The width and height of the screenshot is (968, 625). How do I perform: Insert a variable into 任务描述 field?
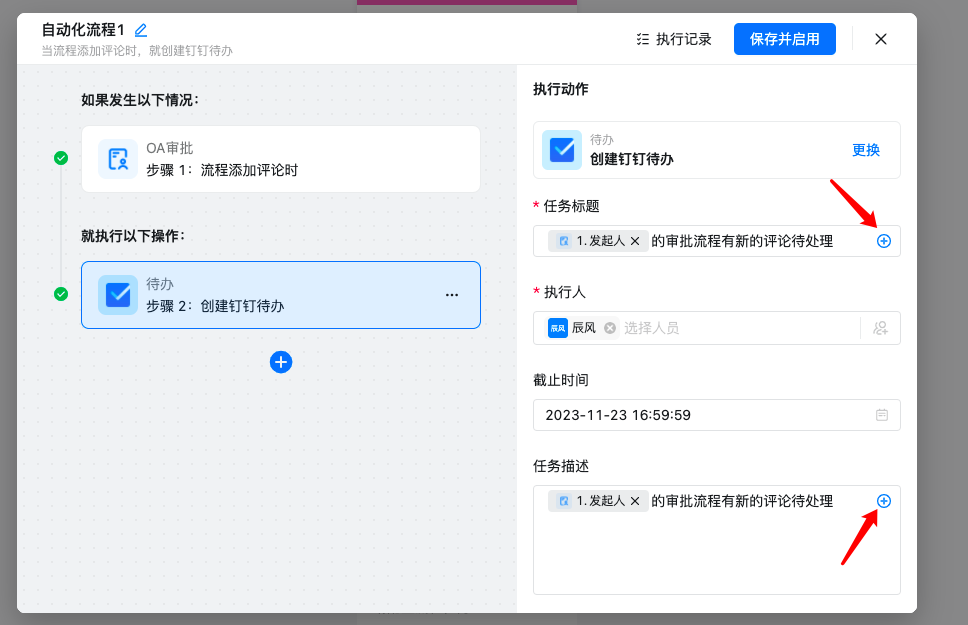click(x=884, y=501)
